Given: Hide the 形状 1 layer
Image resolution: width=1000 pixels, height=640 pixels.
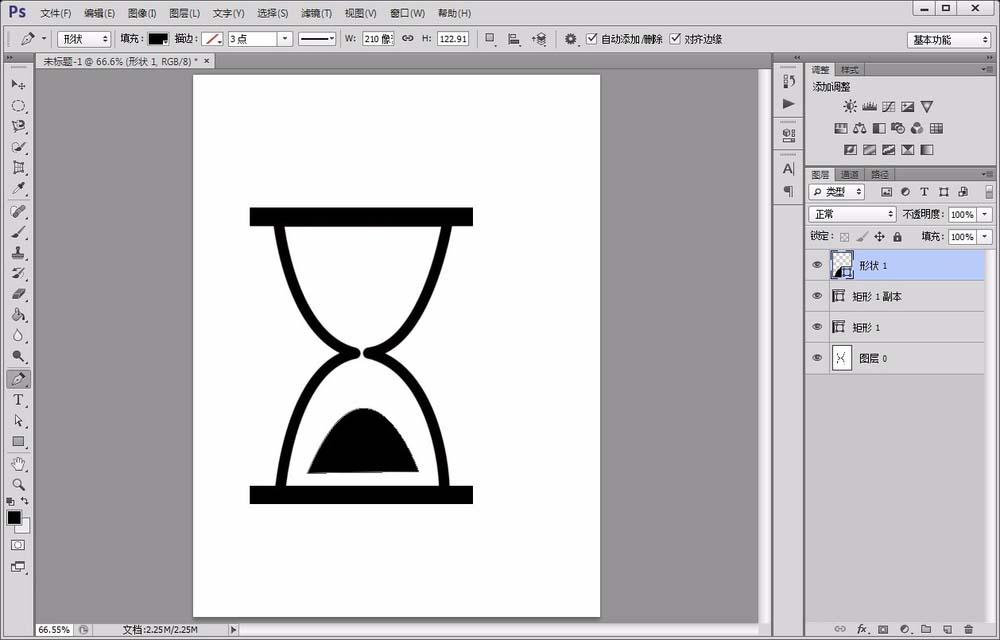Looking at the screenshot, I should point(817,265).
